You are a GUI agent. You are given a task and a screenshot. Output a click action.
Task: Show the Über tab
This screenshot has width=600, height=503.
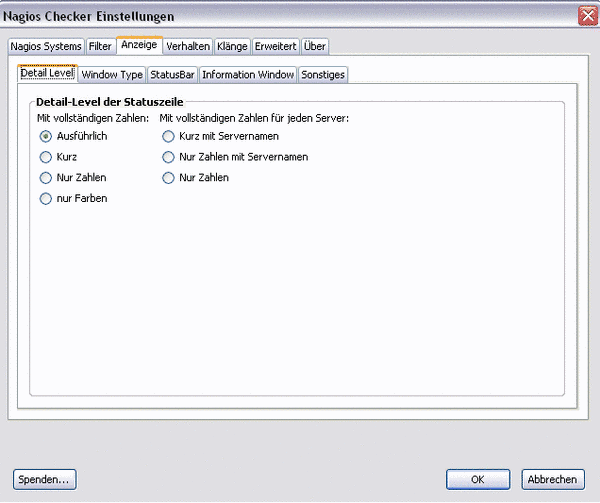pyautogui.click(x=314, y=46)
